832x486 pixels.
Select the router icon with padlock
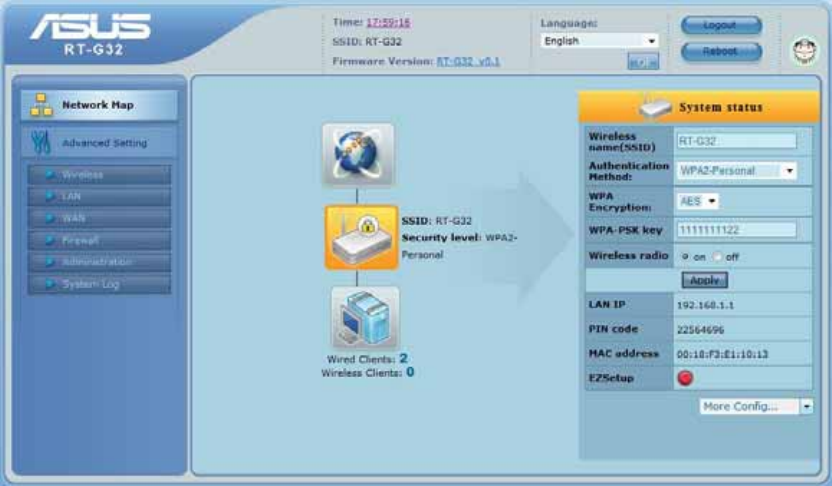361,238
